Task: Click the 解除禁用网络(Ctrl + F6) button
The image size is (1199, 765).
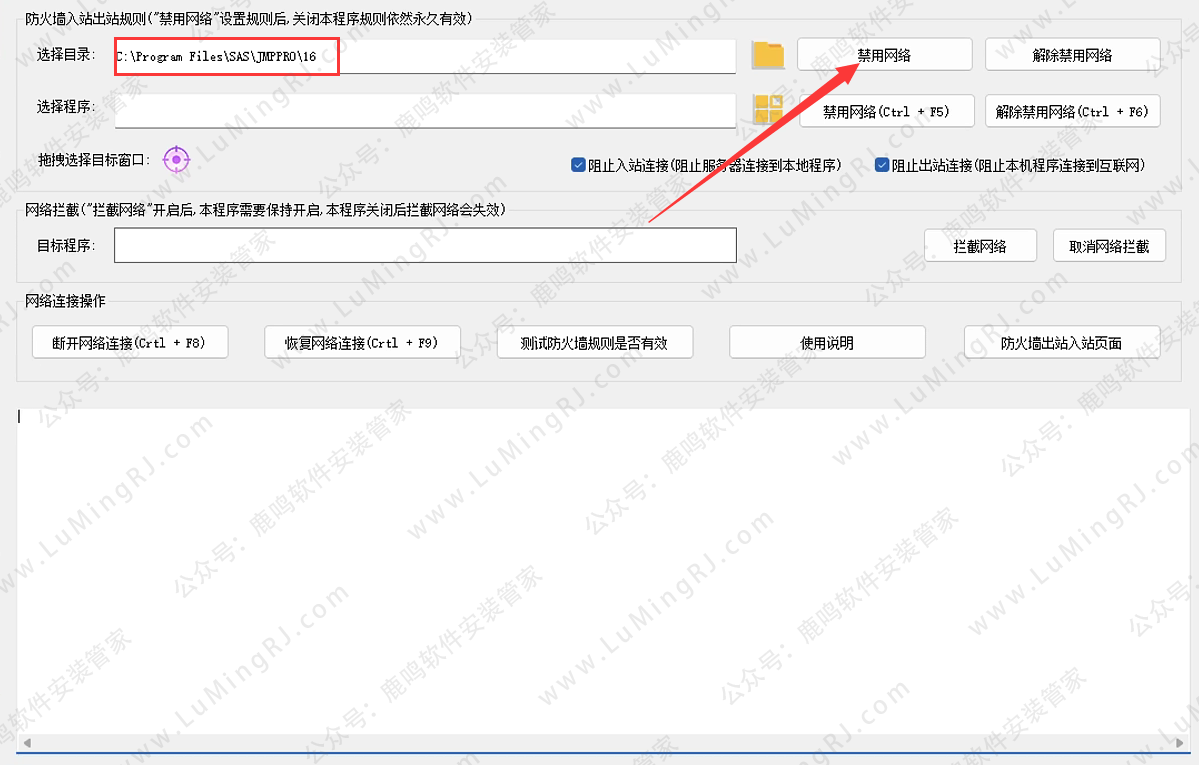Action: coord(1072,111)
